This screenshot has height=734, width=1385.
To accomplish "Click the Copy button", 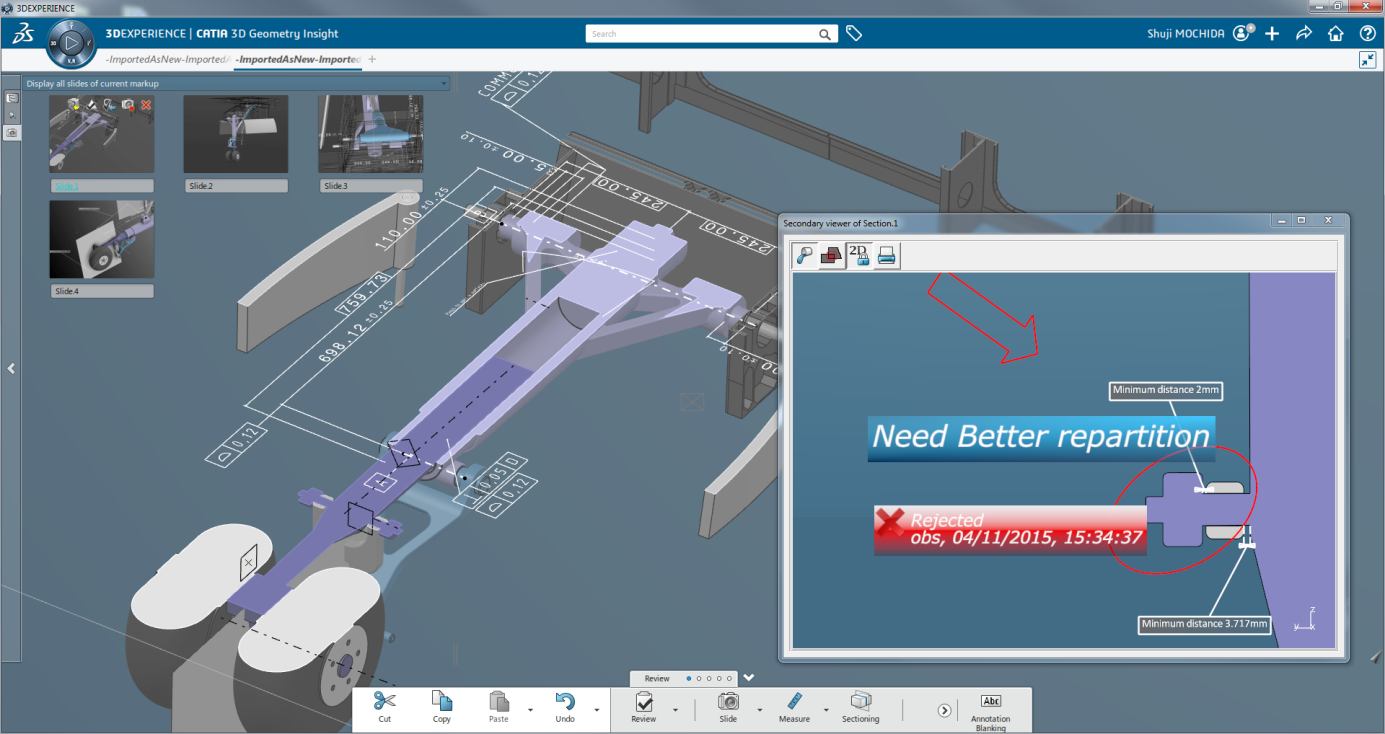I will [x=441, y=706].
